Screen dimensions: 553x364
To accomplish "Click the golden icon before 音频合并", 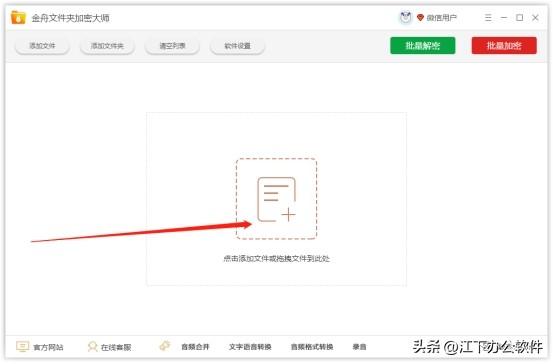I will 165,346.
